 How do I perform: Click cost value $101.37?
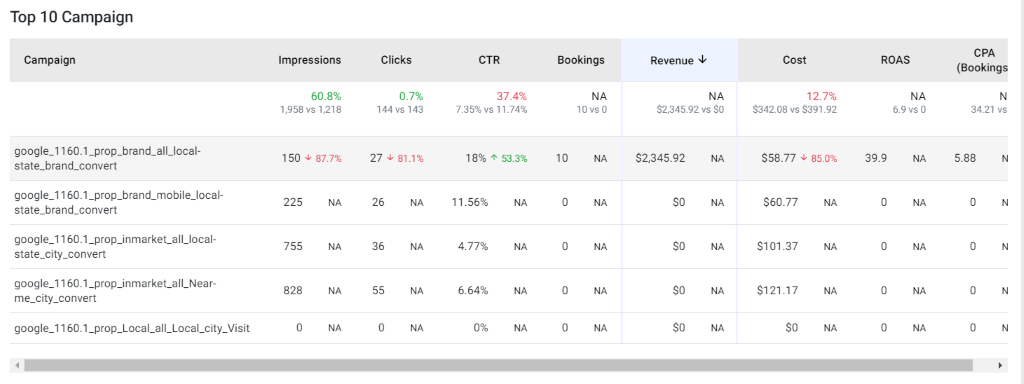click(x=778, y=247)
